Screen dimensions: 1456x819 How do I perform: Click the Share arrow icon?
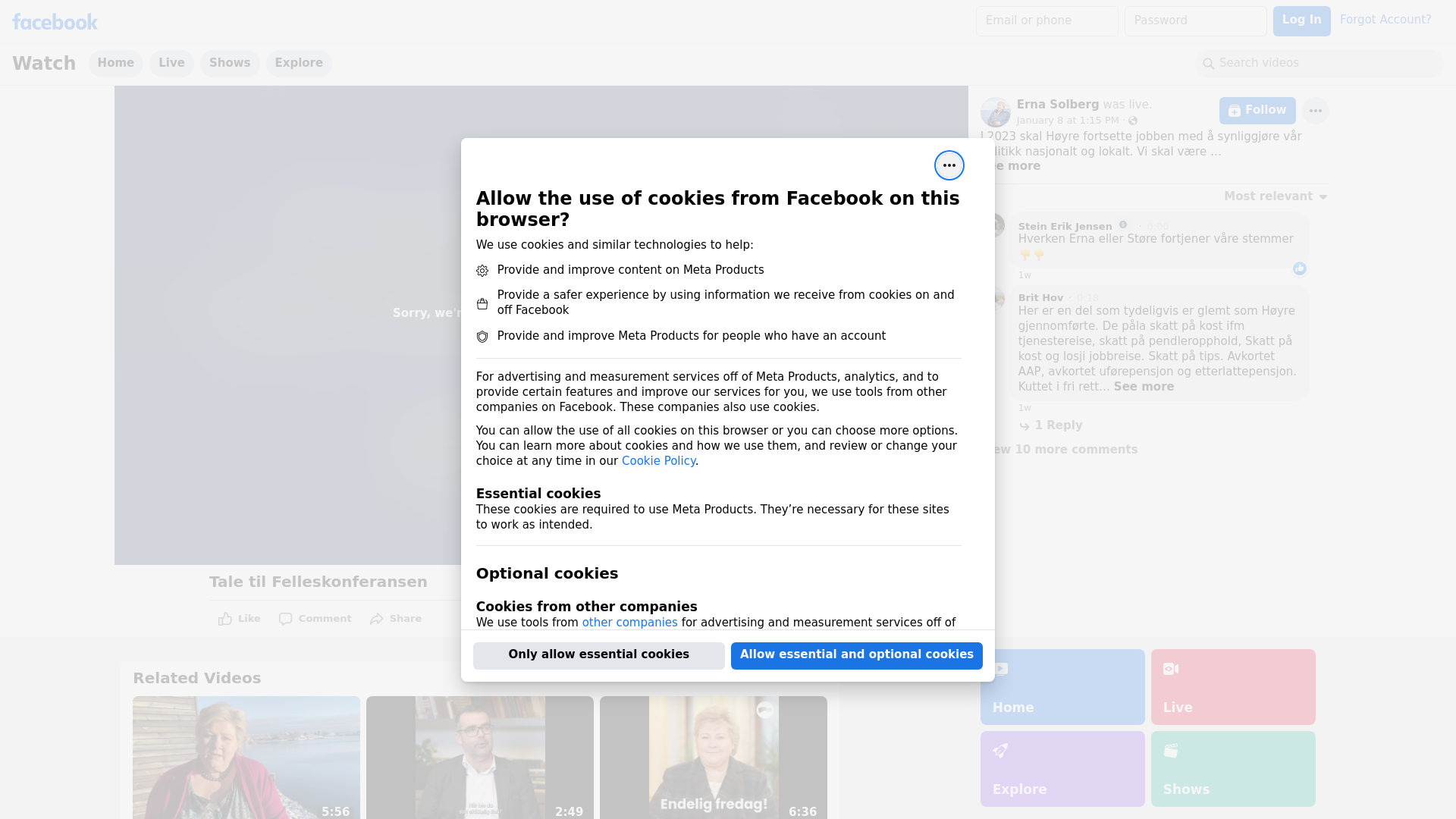[x=377, y=619]
